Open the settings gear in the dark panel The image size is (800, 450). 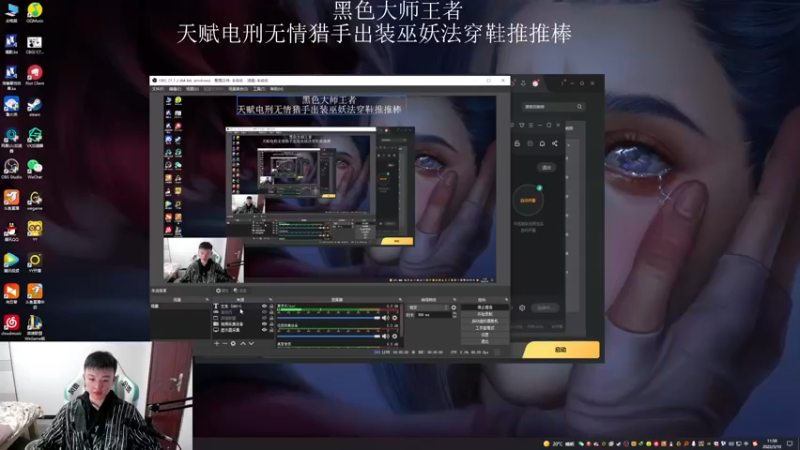(x=522, y=308)
